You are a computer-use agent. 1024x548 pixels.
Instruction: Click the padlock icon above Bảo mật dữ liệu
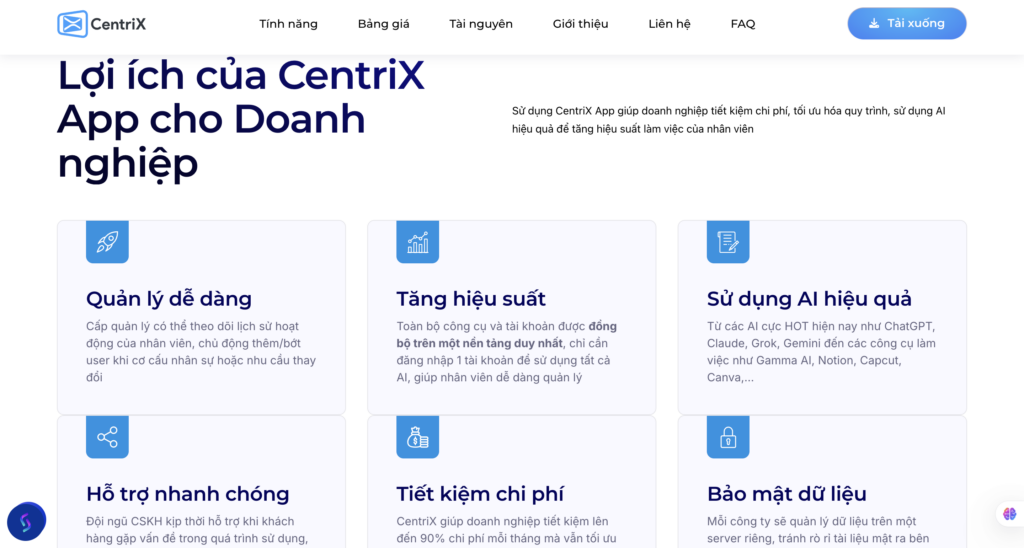point(728,437)
